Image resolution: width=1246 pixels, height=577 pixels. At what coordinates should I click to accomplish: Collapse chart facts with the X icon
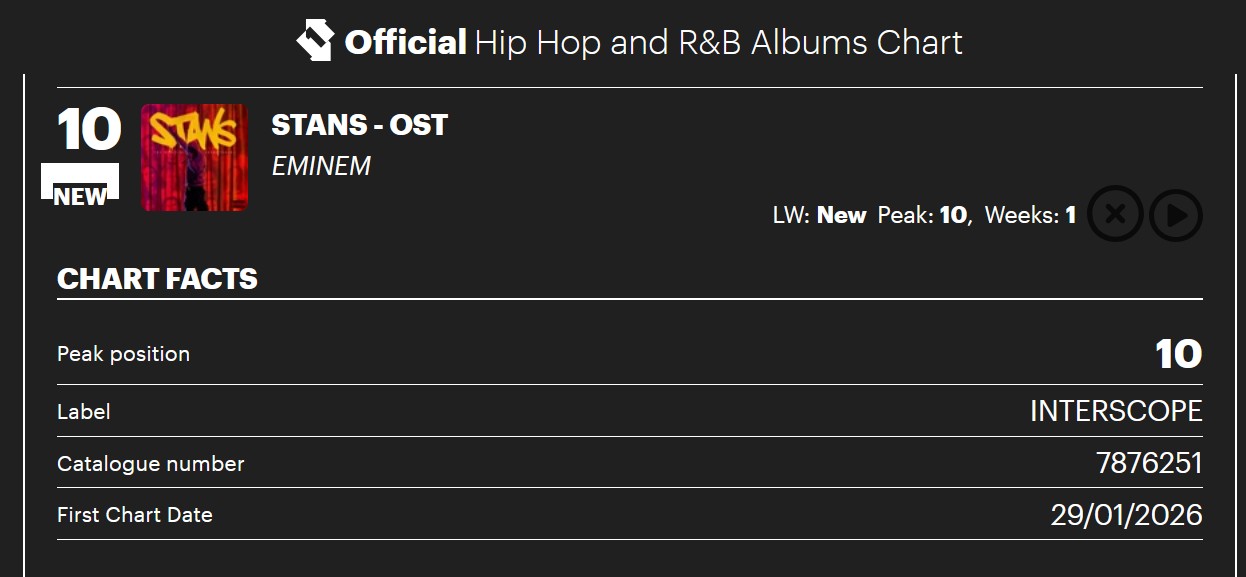click(x=1115, y=215)
